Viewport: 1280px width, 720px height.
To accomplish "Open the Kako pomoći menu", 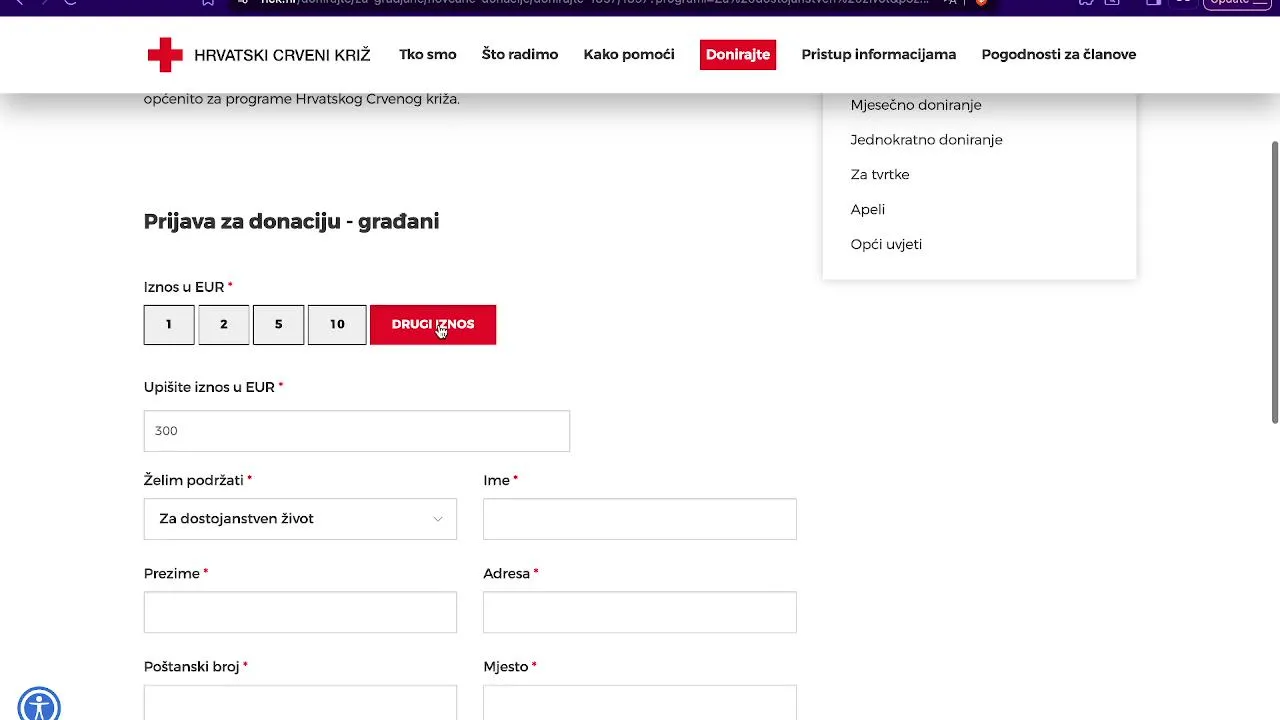I will [x=629, y=54].
